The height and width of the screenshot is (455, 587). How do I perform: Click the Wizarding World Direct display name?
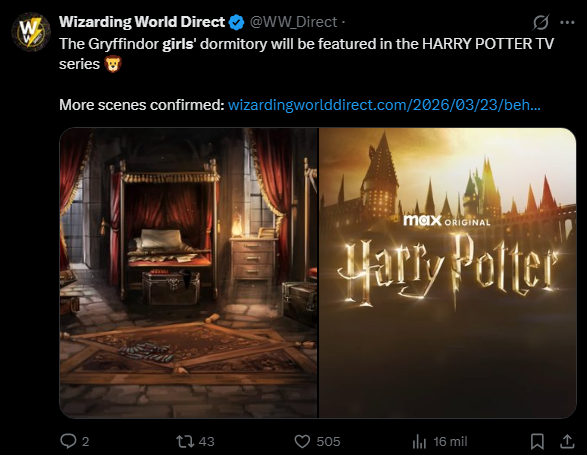[x=142, y=22]
